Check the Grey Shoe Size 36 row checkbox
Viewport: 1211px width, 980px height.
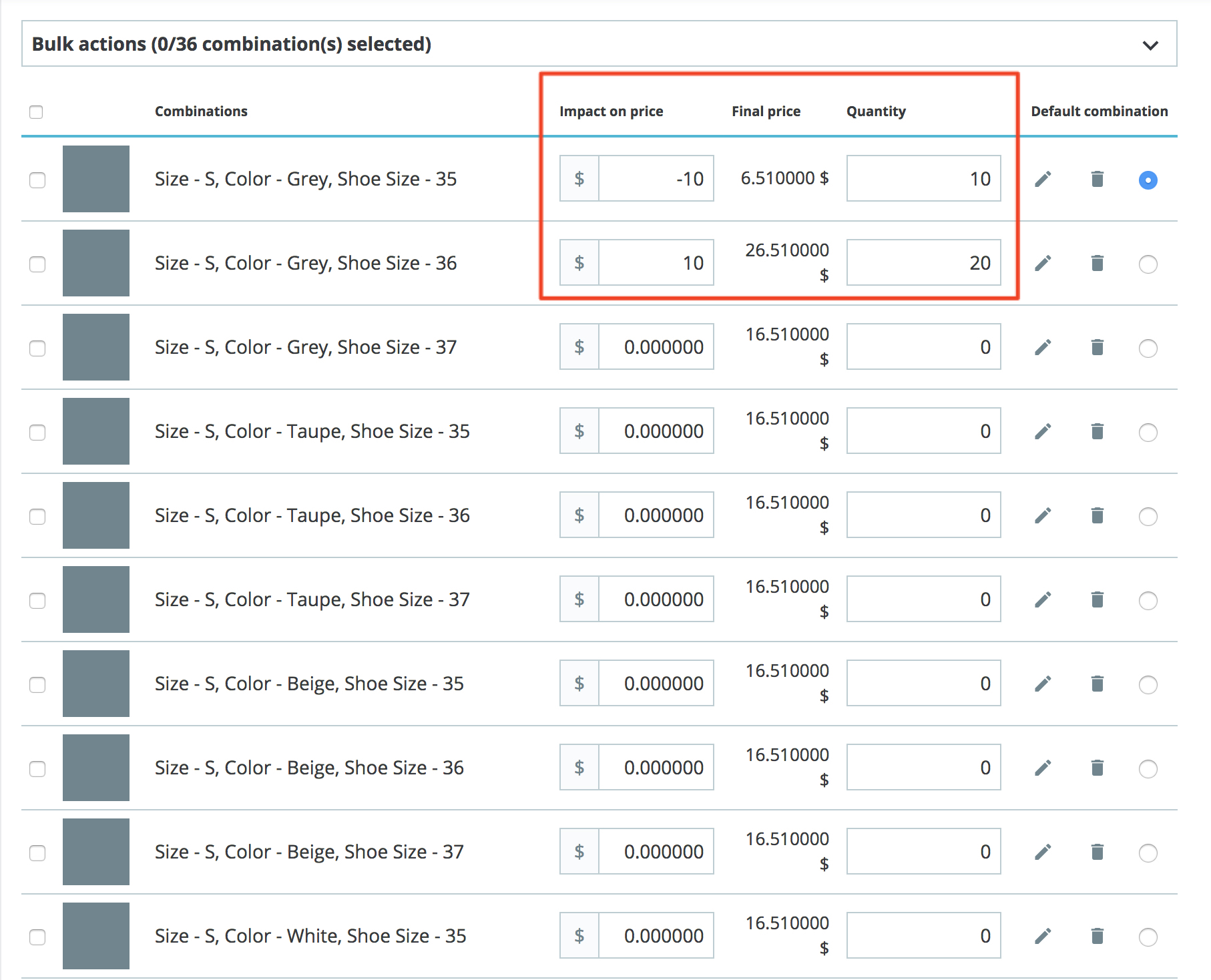37,264
